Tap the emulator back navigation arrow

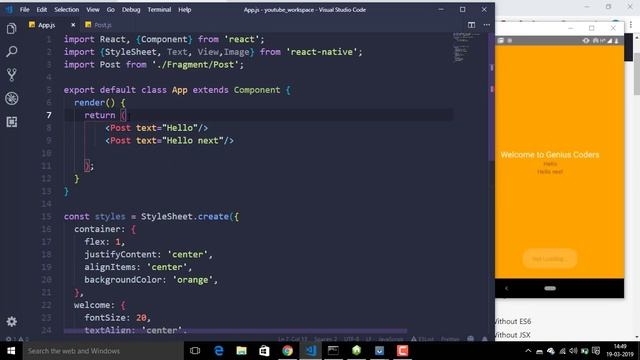point(507,288)
